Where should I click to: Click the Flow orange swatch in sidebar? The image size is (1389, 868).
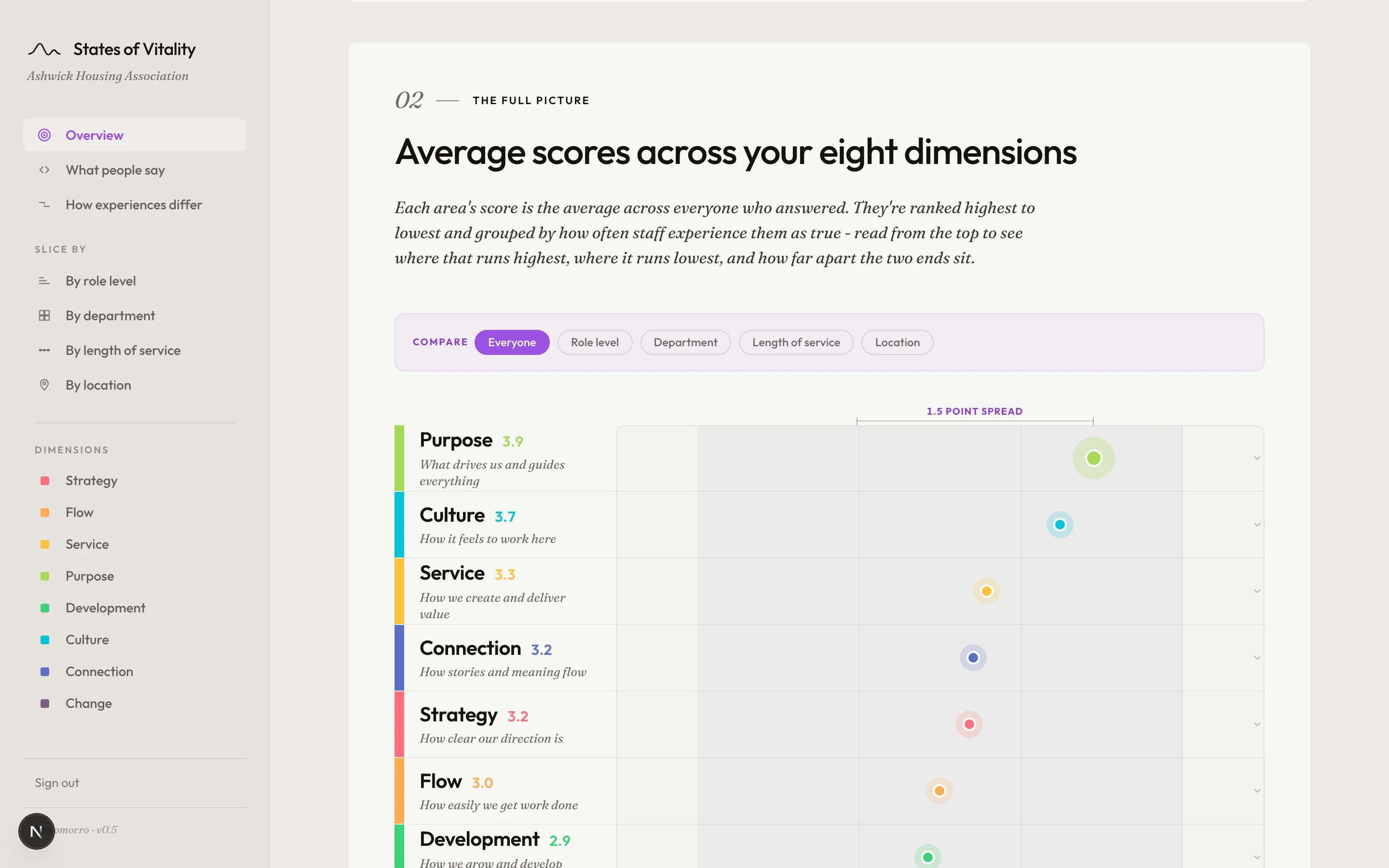pos(45,512)
